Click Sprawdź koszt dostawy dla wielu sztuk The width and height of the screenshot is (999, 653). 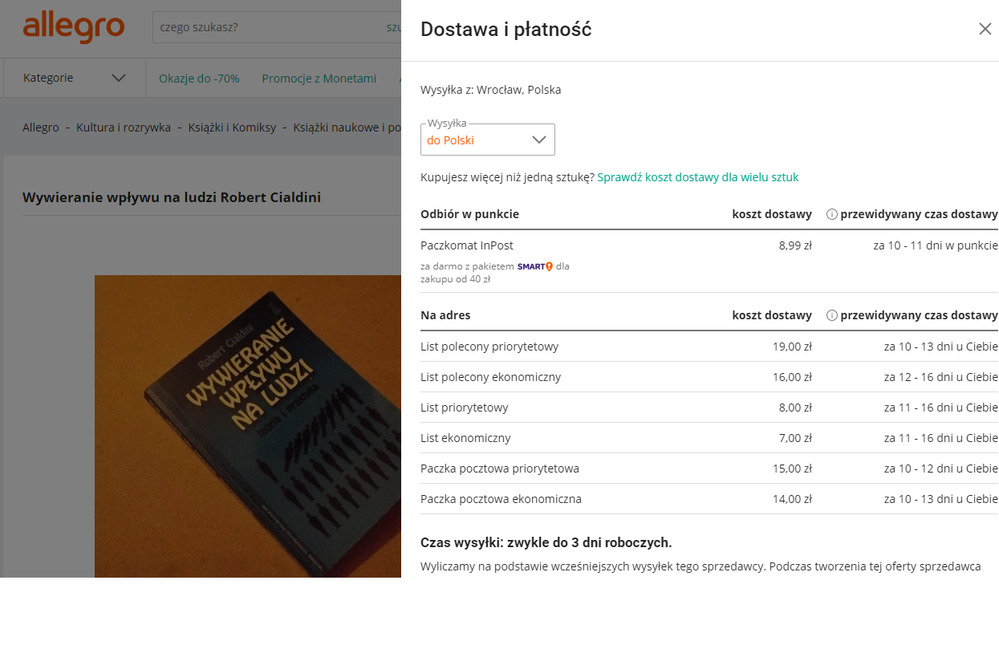tap(698, 177)
